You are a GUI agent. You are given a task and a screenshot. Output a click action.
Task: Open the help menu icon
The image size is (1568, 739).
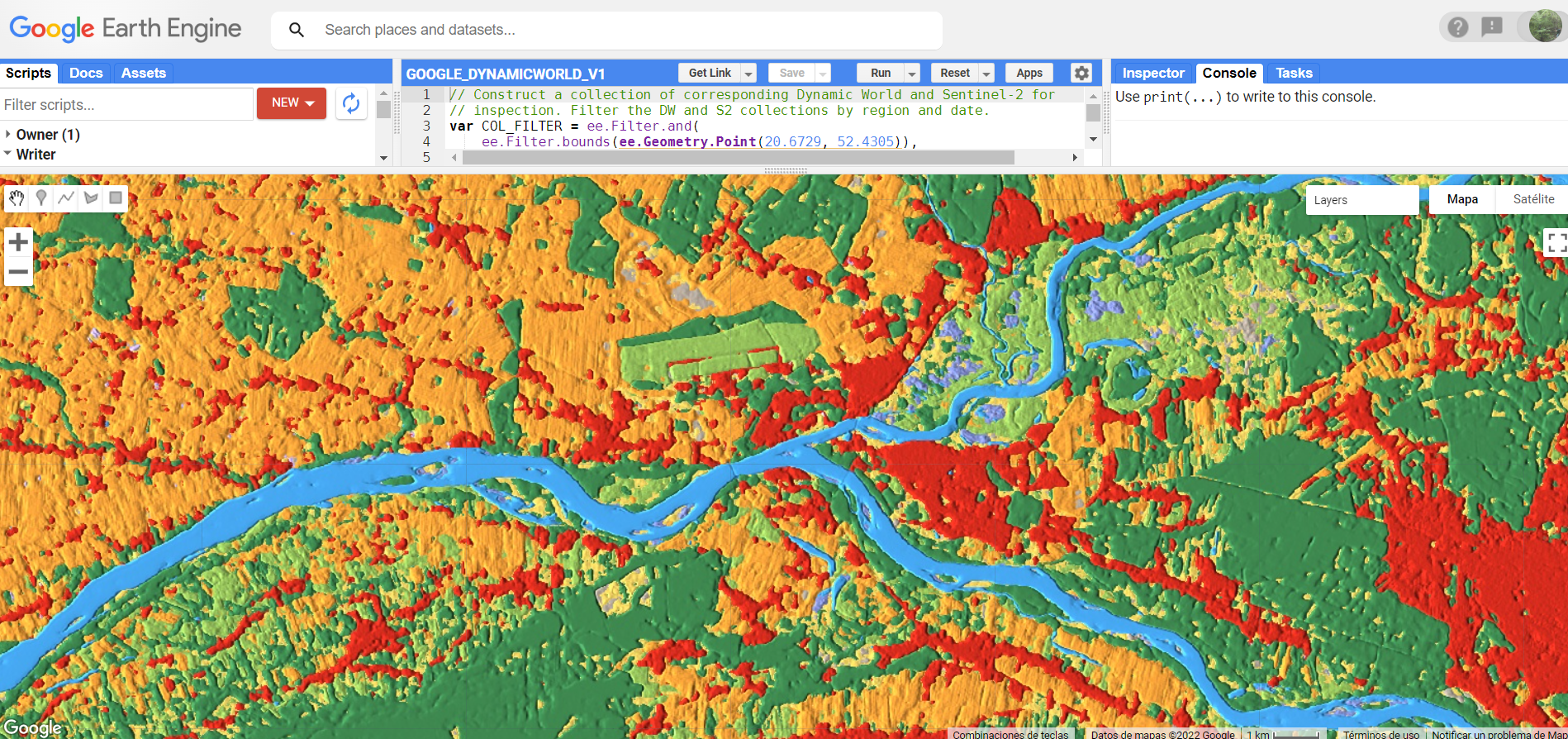click(x=1458, y=27)
